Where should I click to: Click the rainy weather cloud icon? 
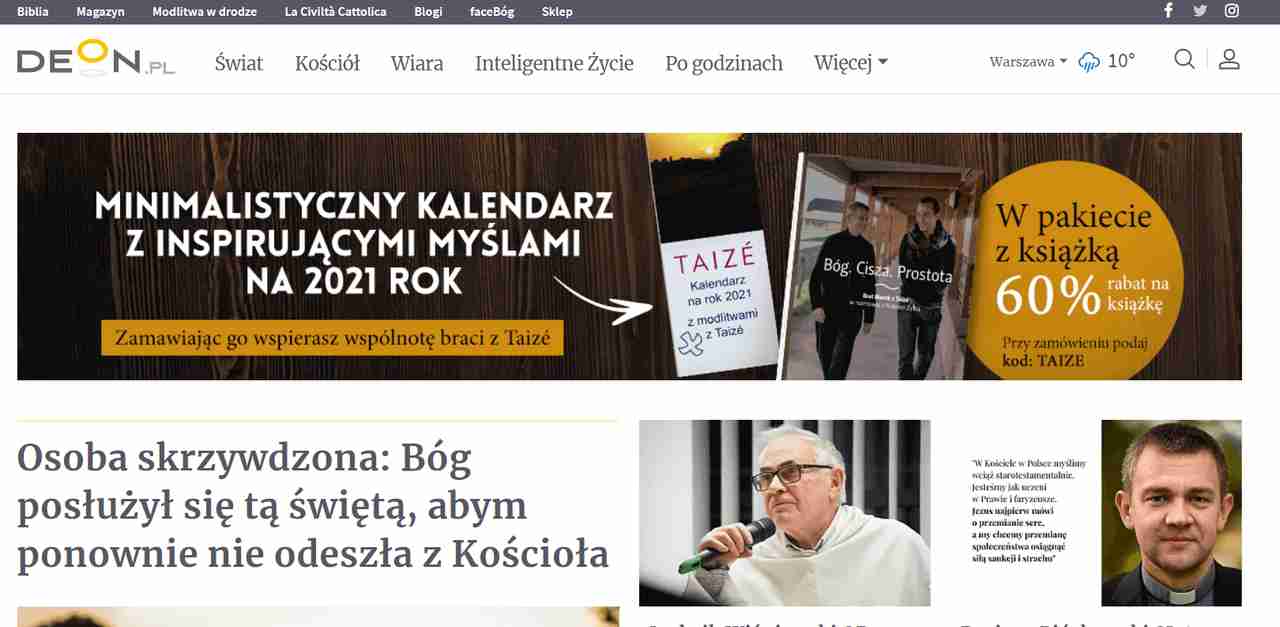[x=1089, y=62]
